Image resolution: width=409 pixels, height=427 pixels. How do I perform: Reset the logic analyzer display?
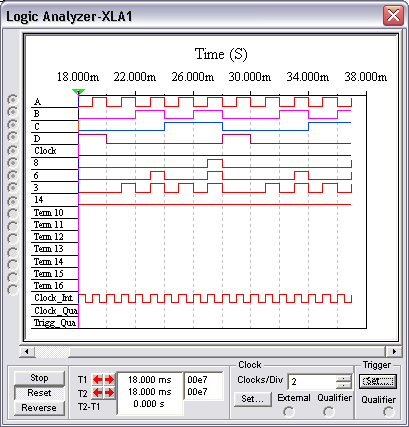[x=39, y=393]
